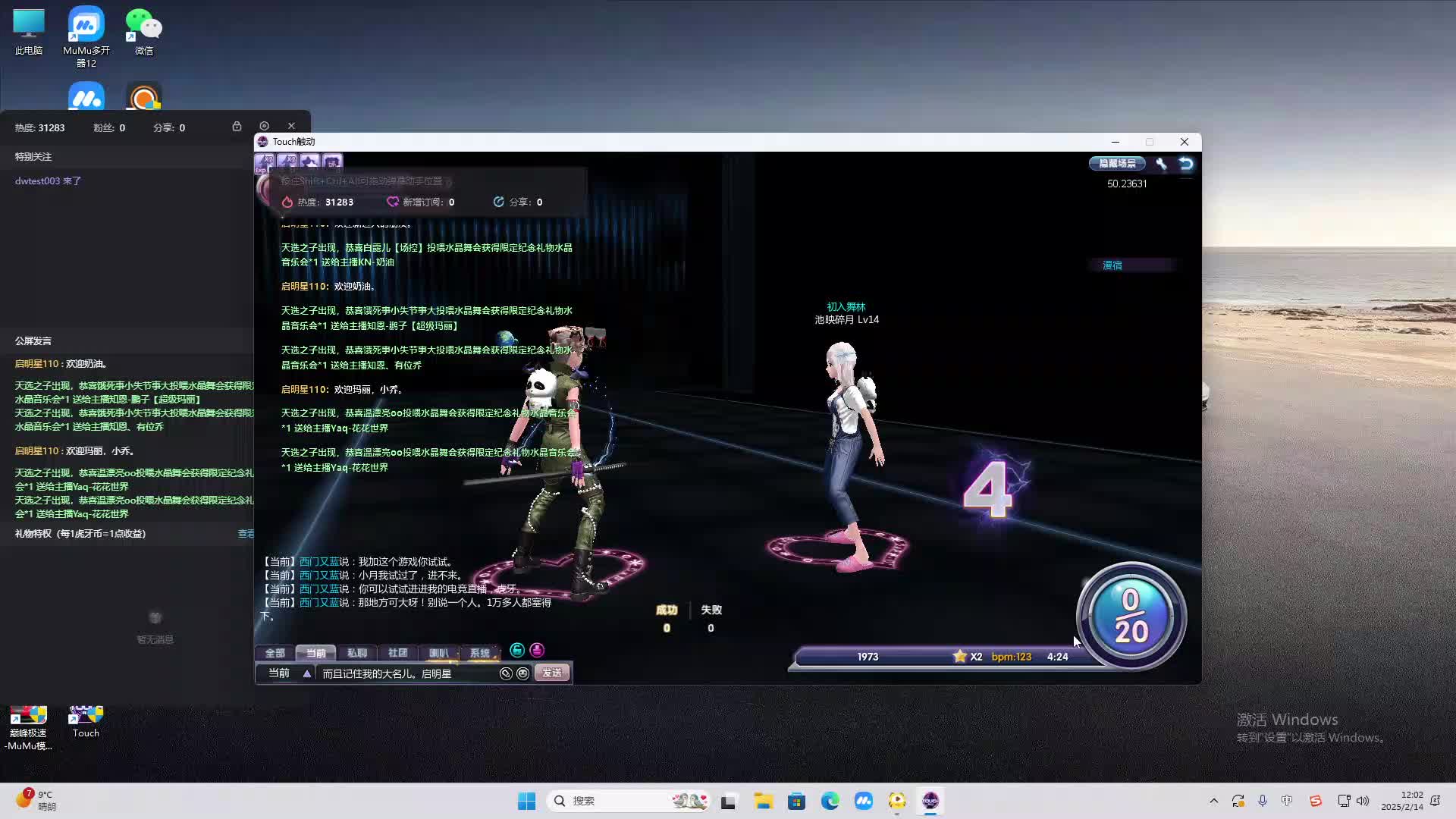This screenshot has width=1456, height=819.
Task: Click the 查看 link beside 礼物特权
Action: (246, 534)
